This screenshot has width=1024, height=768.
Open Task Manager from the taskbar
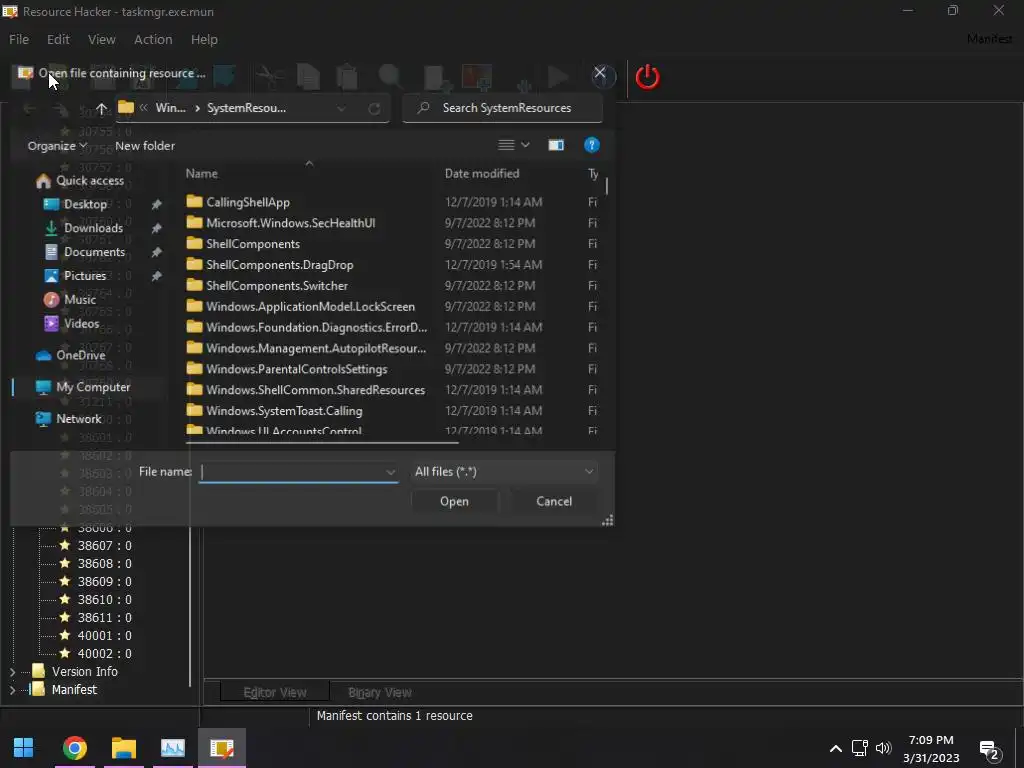[173, 748]
